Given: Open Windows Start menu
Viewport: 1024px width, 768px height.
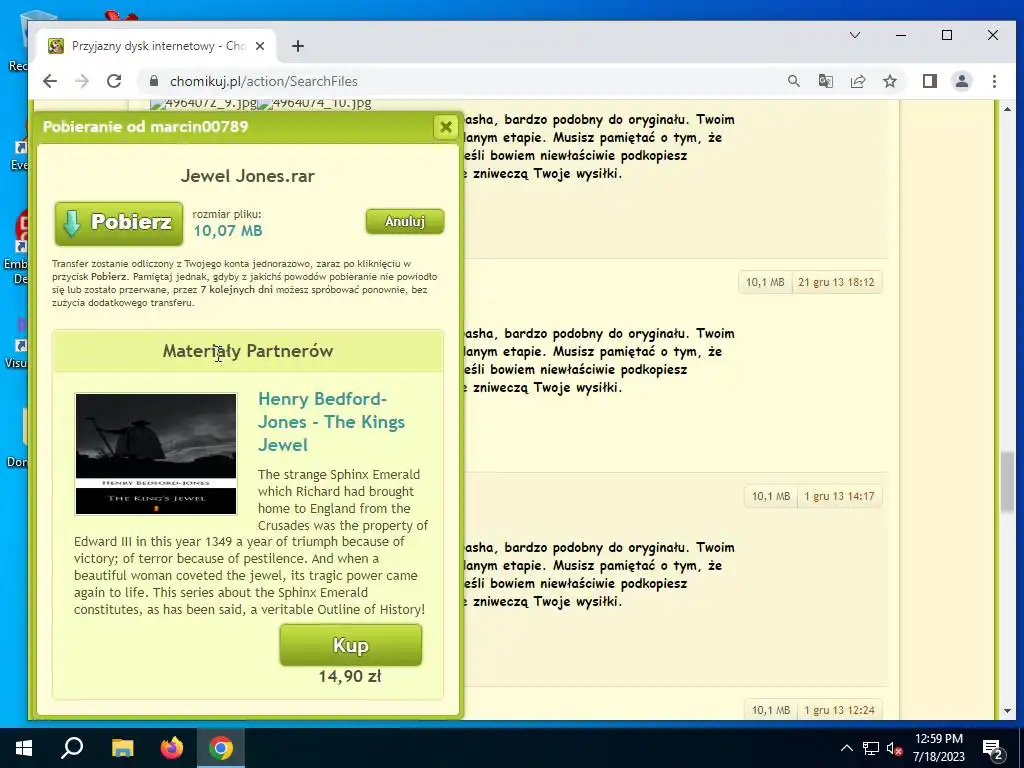Looking at the screenshot, I should pyautogui.click(x=24, y=748).
